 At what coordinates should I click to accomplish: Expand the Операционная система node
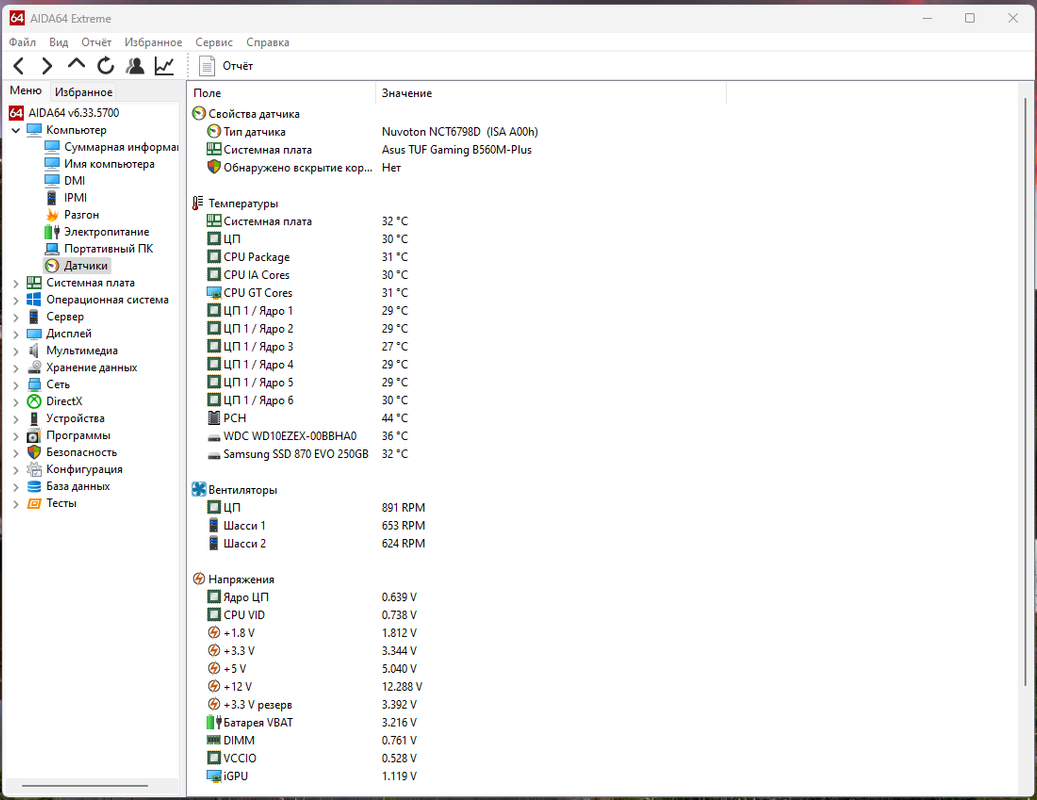[16, 300]
